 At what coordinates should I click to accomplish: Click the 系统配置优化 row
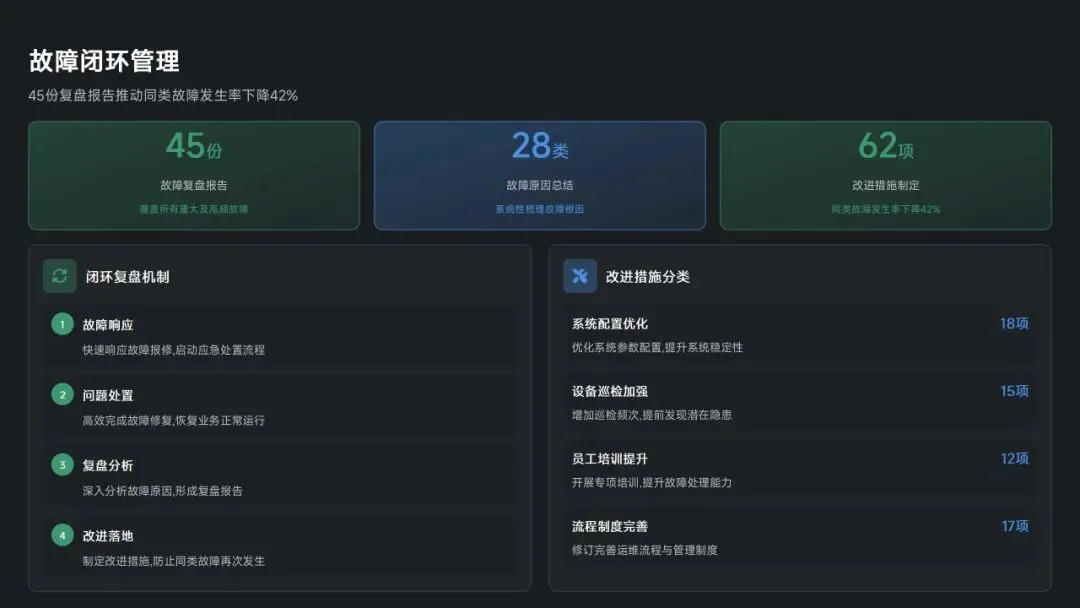click(x=800, y=335)
